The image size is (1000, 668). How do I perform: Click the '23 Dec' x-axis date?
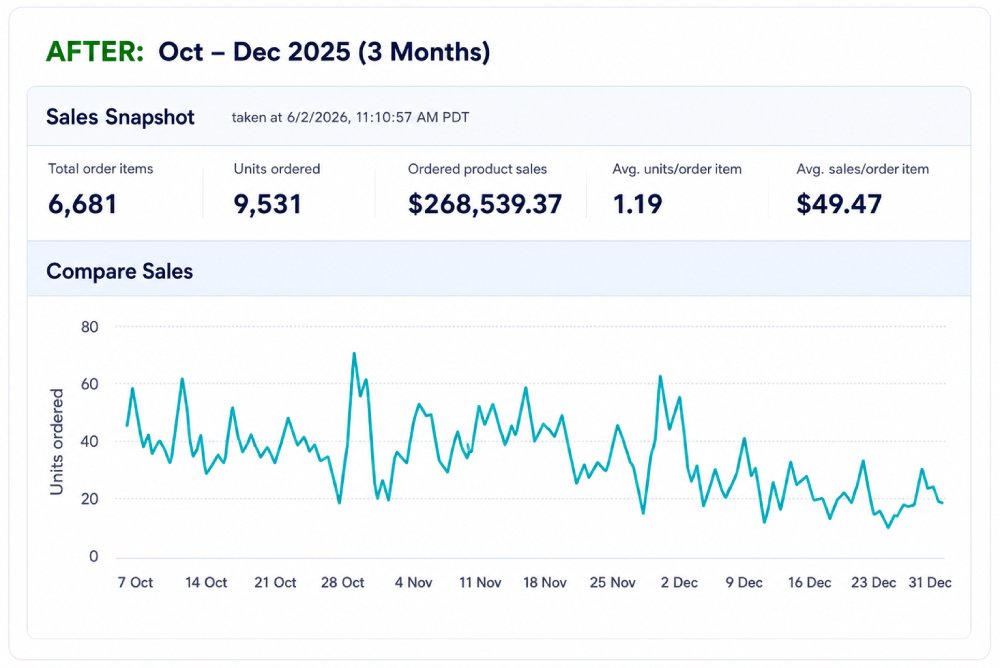click(x=874, y=583)
